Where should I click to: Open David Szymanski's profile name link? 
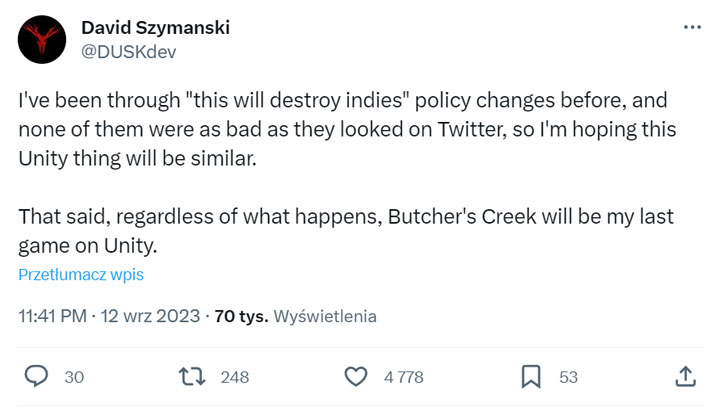[x=154, y=27]
